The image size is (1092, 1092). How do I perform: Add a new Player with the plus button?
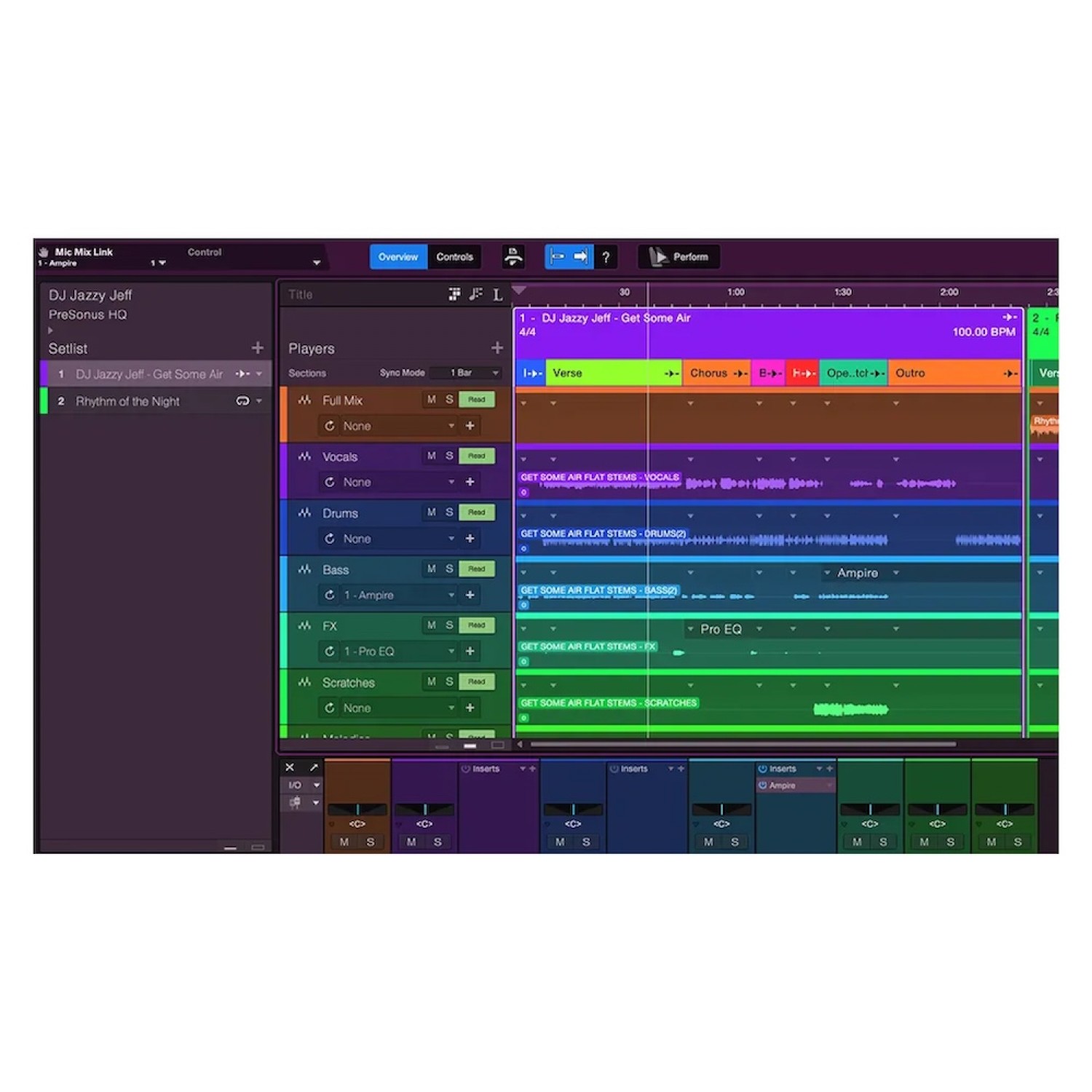498,347
